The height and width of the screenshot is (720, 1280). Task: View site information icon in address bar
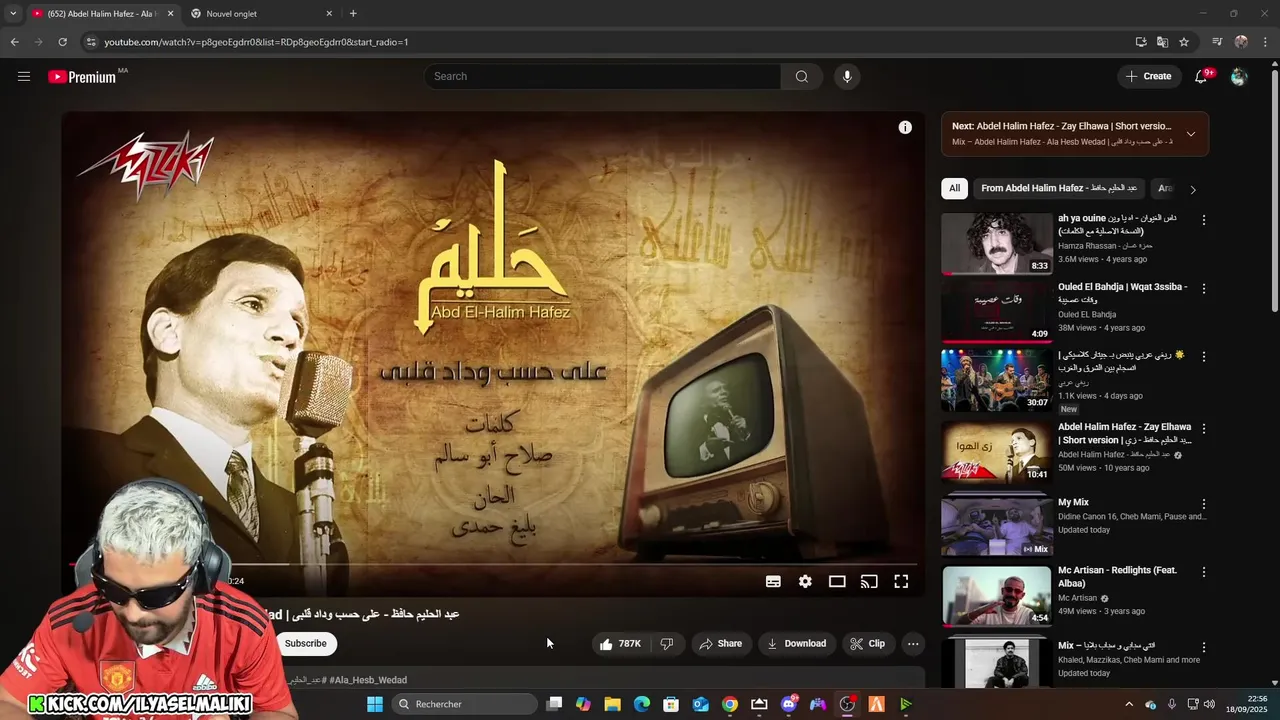pyautogui.click(x=91, y=42)
